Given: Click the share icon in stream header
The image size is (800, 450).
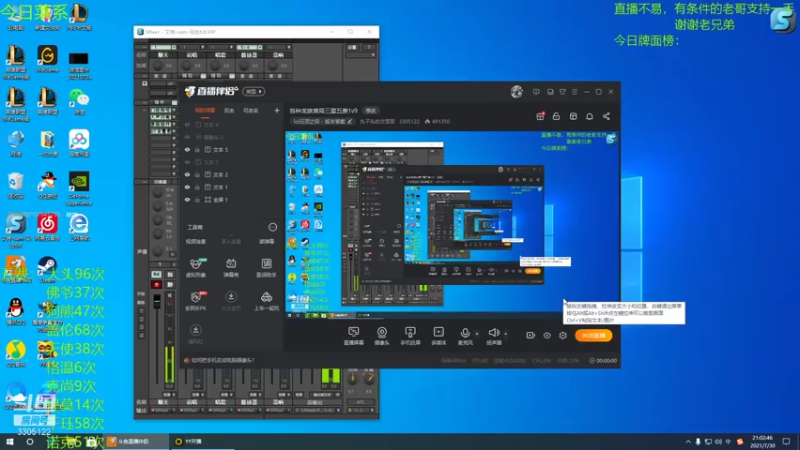Looking at the screenshot, I should 606,116.
